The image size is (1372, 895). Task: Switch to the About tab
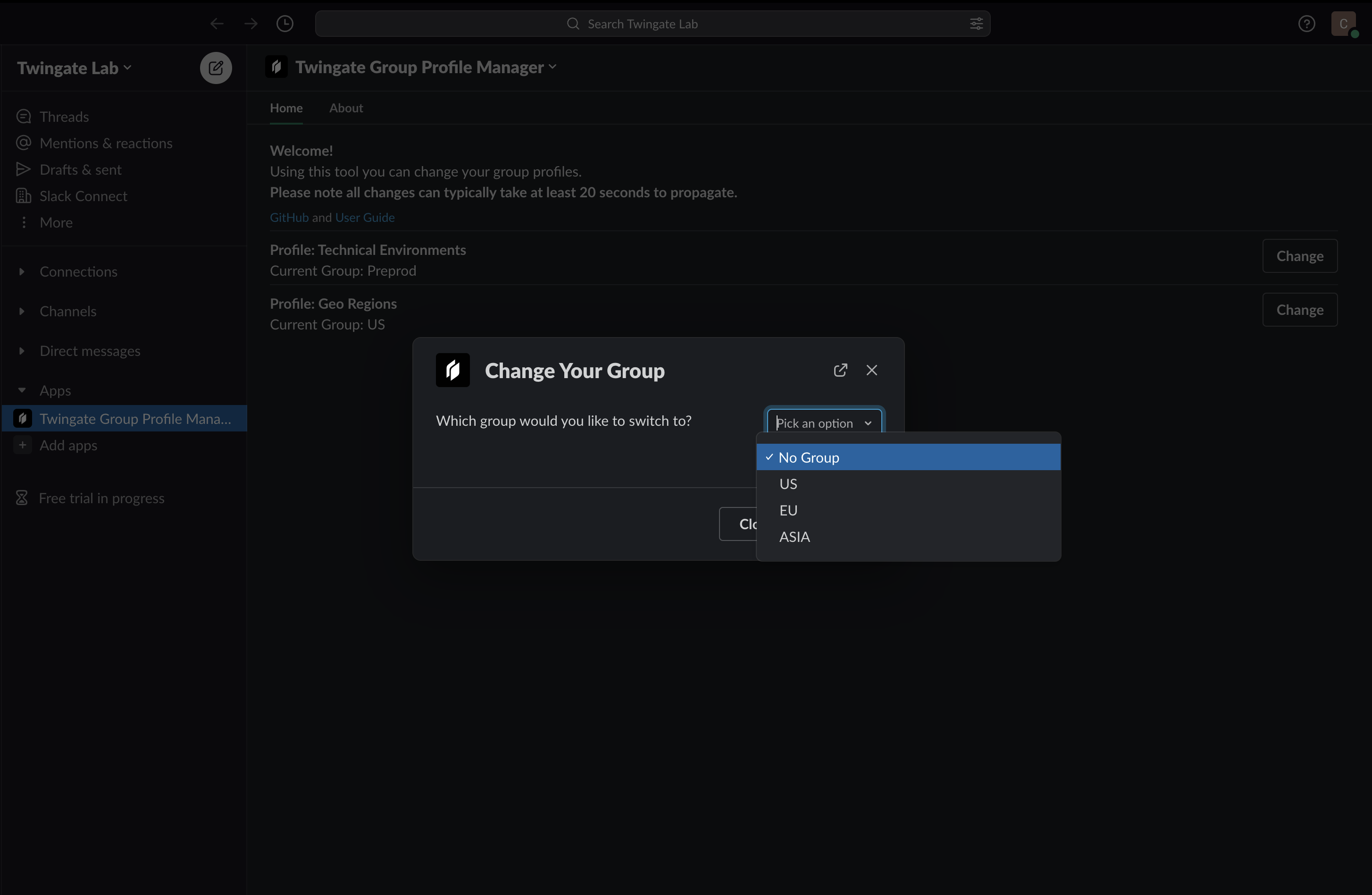coord(346,108)
